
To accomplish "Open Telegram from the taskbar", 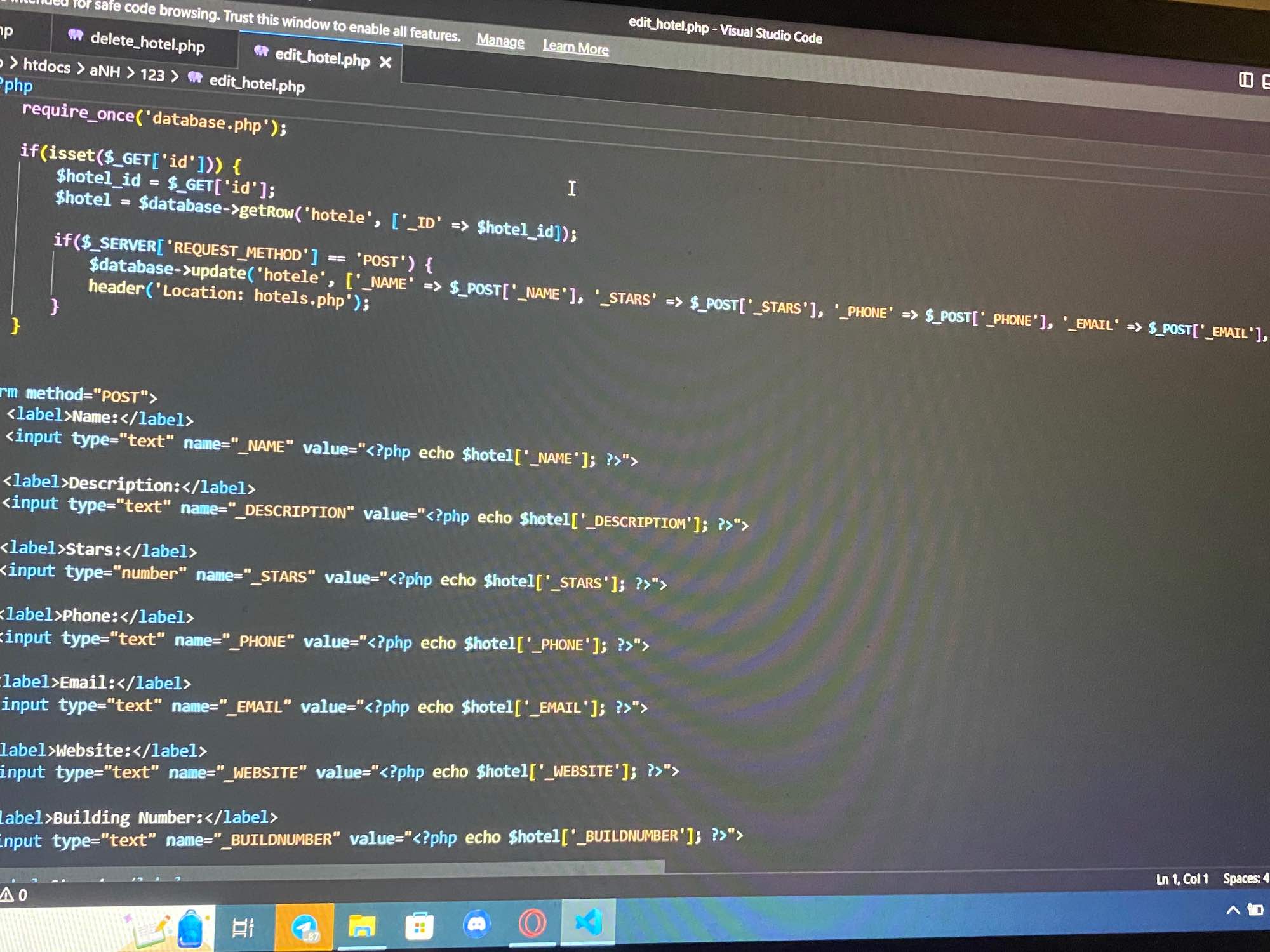I will [304, 927].
